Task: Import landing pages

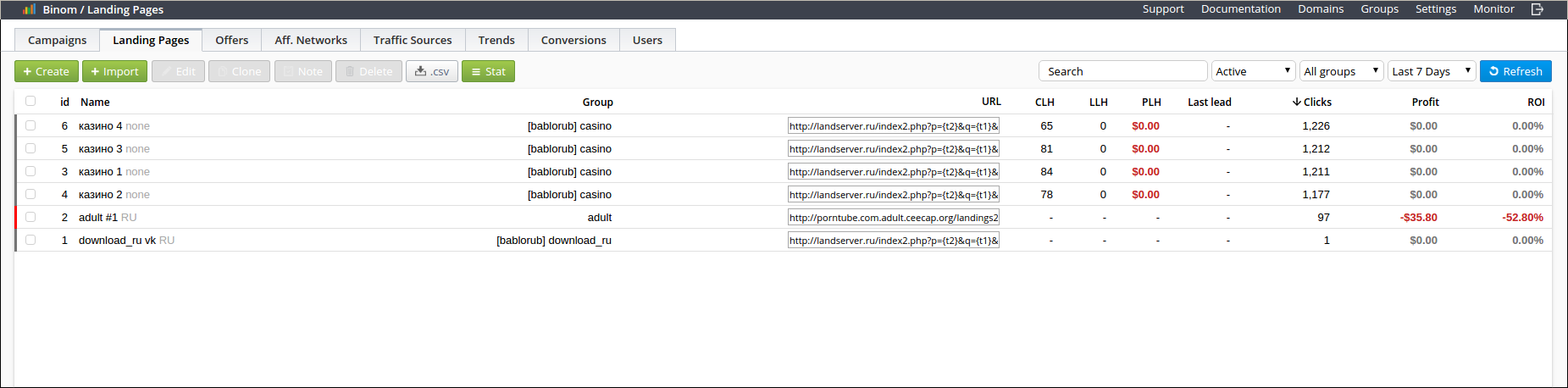Action: pos(114,71)
